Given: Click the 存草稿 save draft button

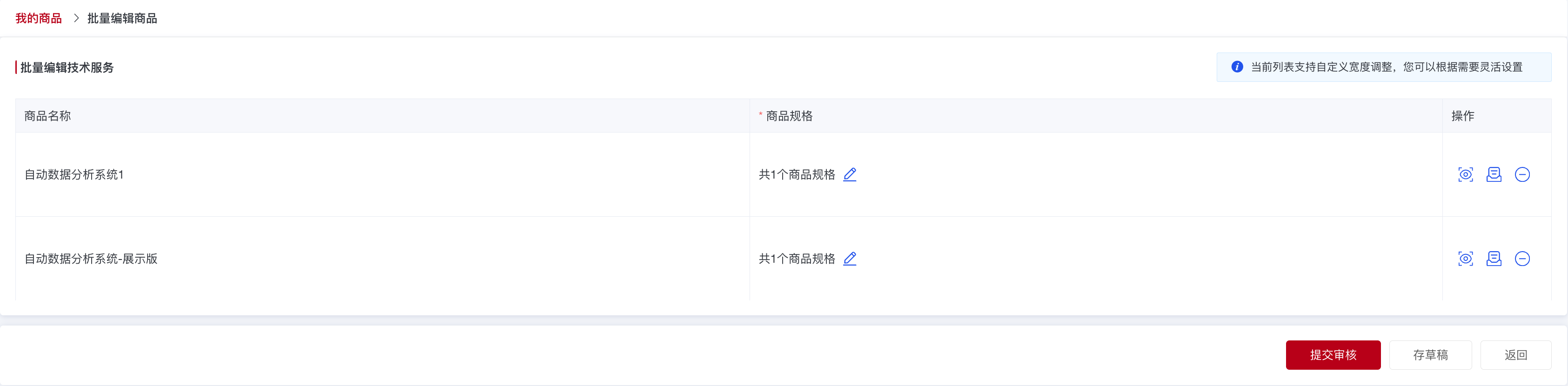Looking at the screenshot, I should (x=1430, y=355).
